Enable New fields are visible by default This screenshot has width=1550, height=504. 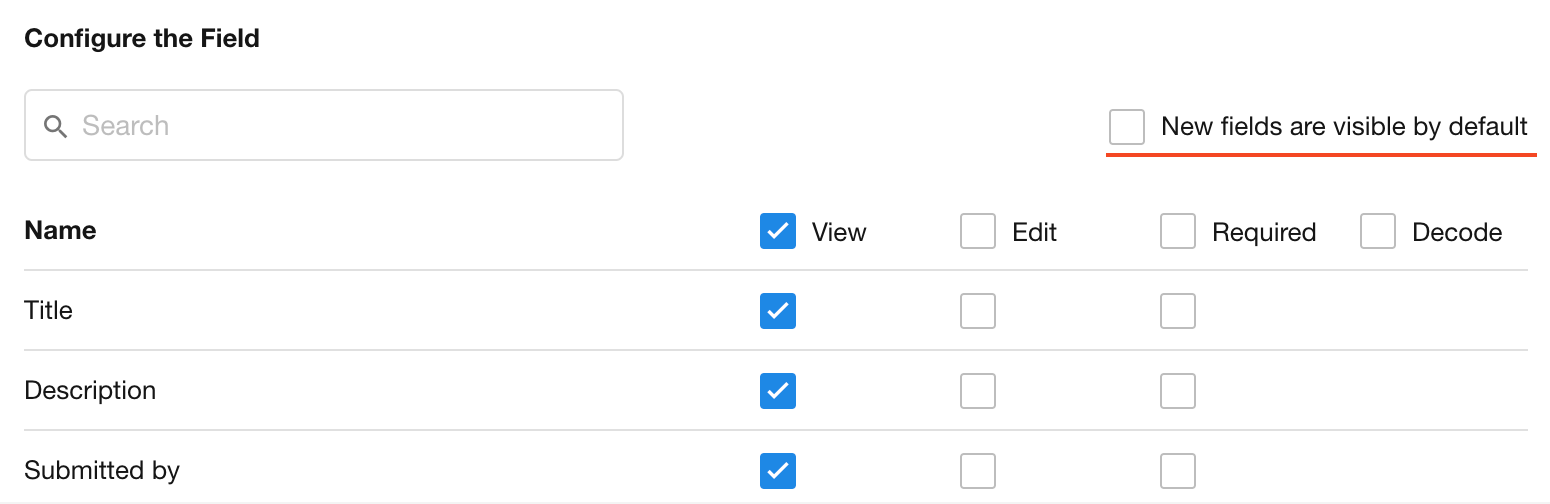click(x=1127, y=127)
